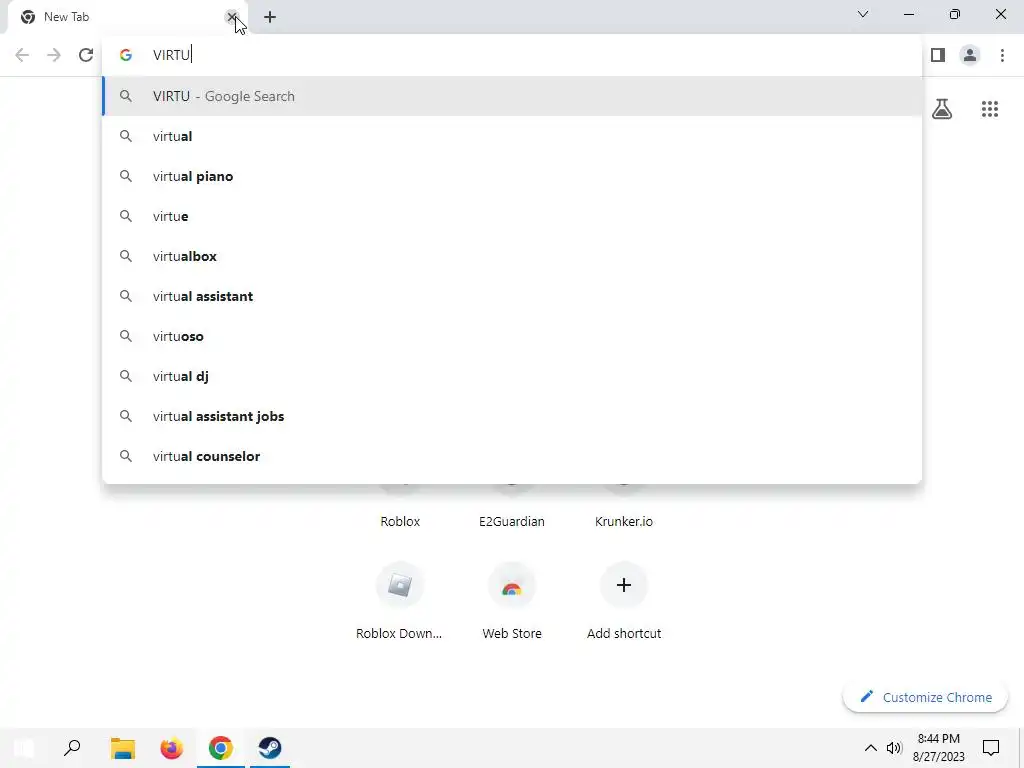
Task: Open Steam from the taskbar
Action: pos(270,748)
